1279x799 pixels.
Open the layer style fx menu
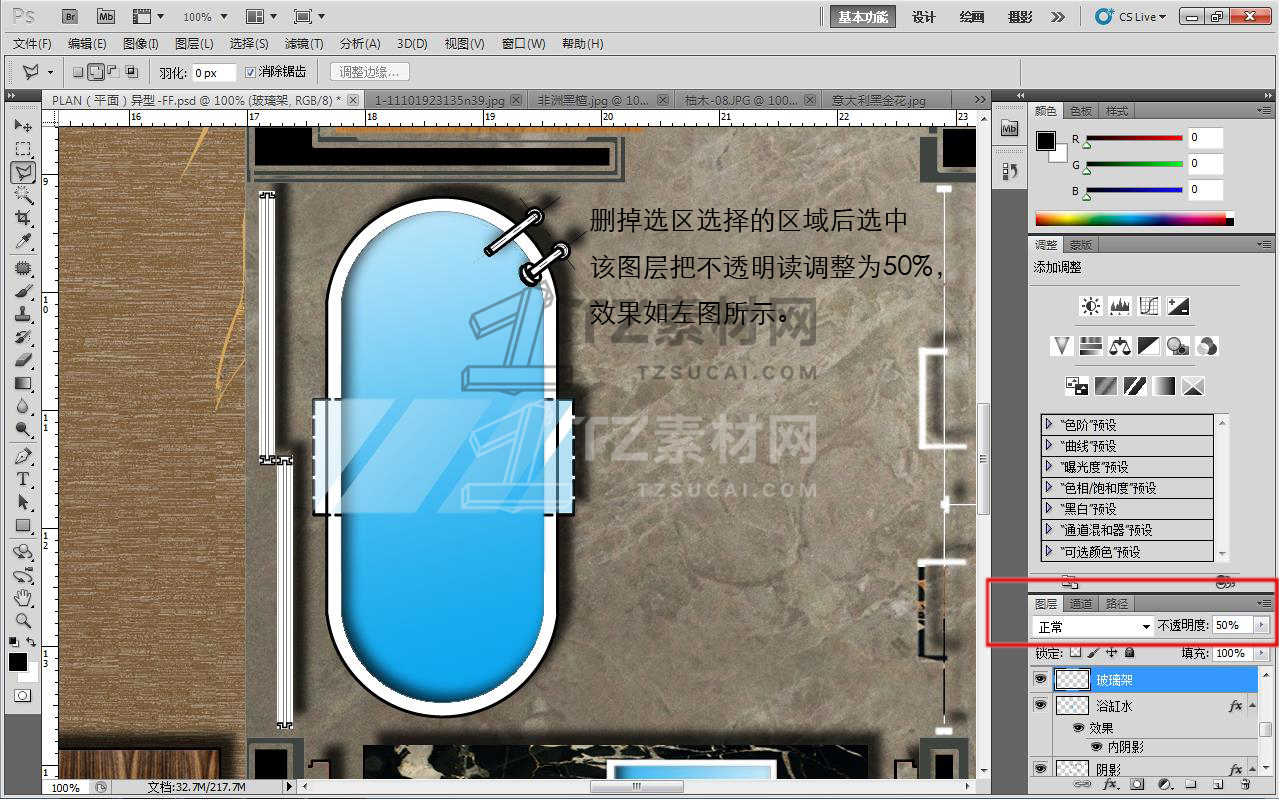[1110, 785]
